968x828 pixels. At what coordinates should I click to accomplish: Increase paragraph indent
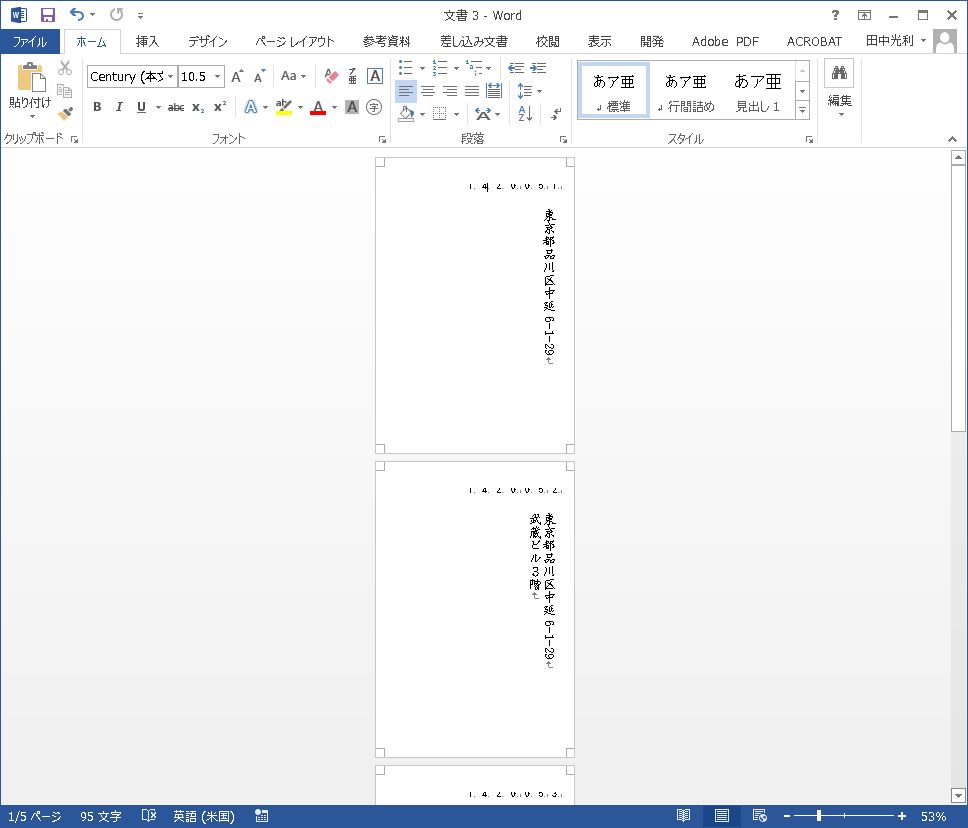(538, 68)
